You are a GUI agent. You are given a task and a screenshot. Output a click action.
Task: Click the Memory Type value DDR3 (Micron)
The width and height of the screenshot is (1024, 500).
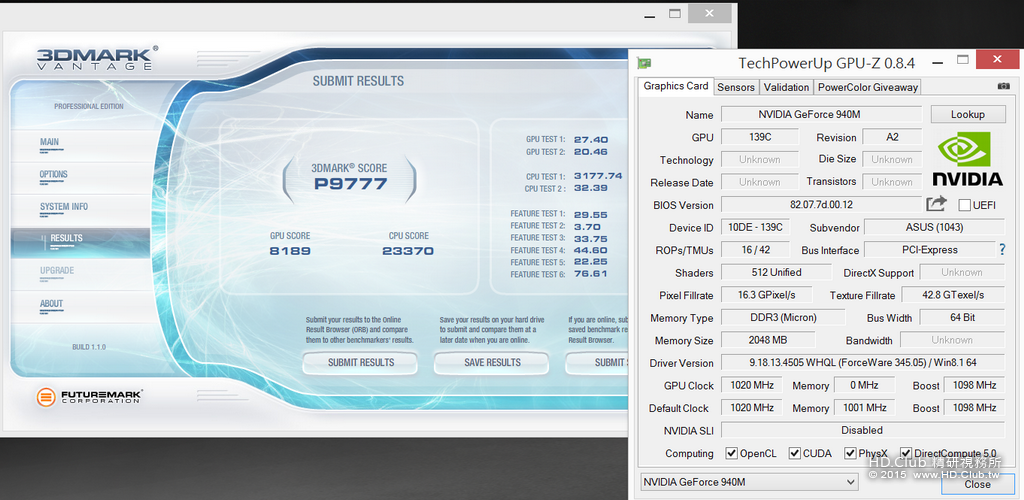[783, 317]
